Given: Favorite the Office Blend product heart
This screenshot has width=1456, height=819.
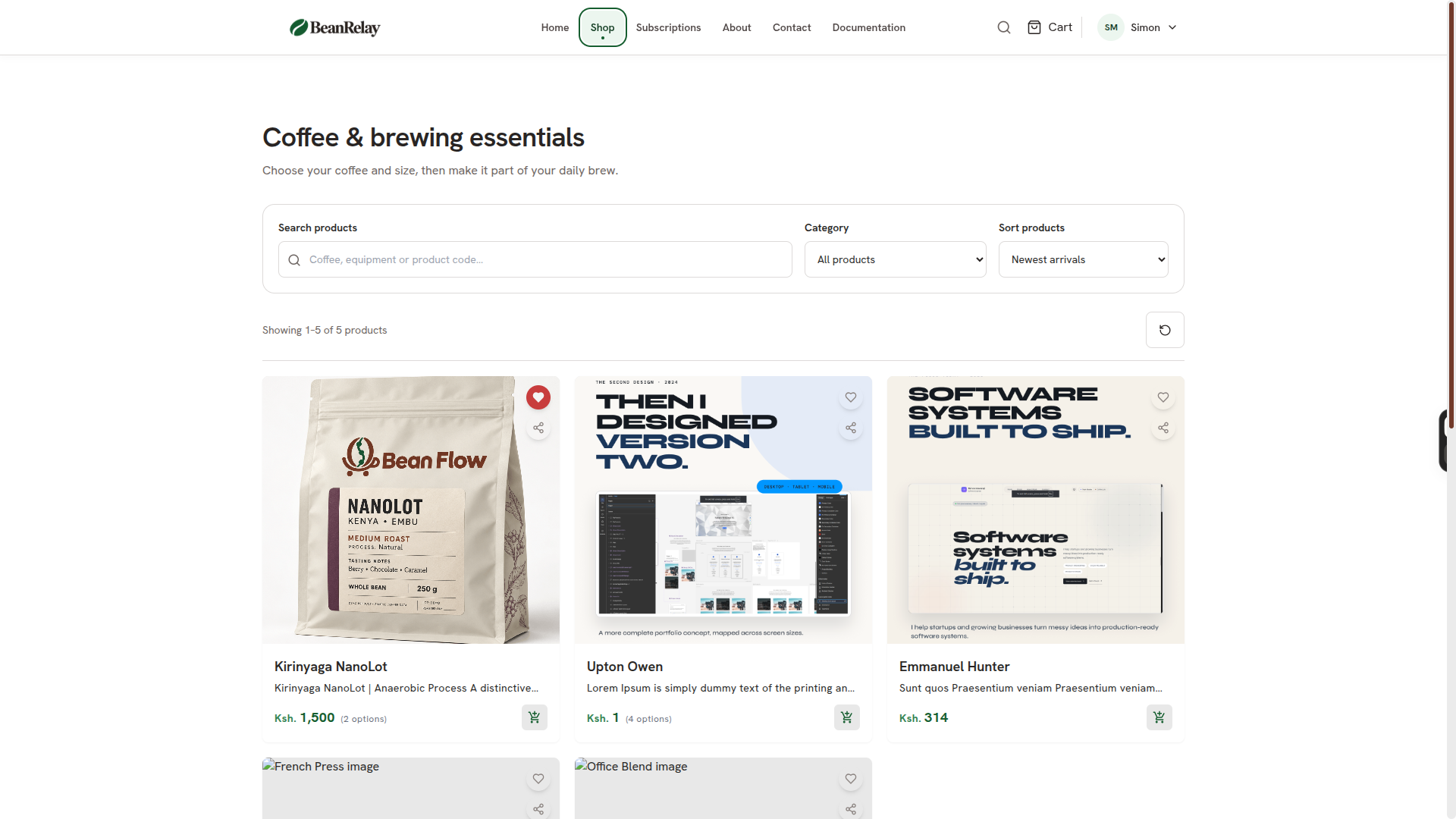Looking at the screenshot, I should (x=851, y=779).
